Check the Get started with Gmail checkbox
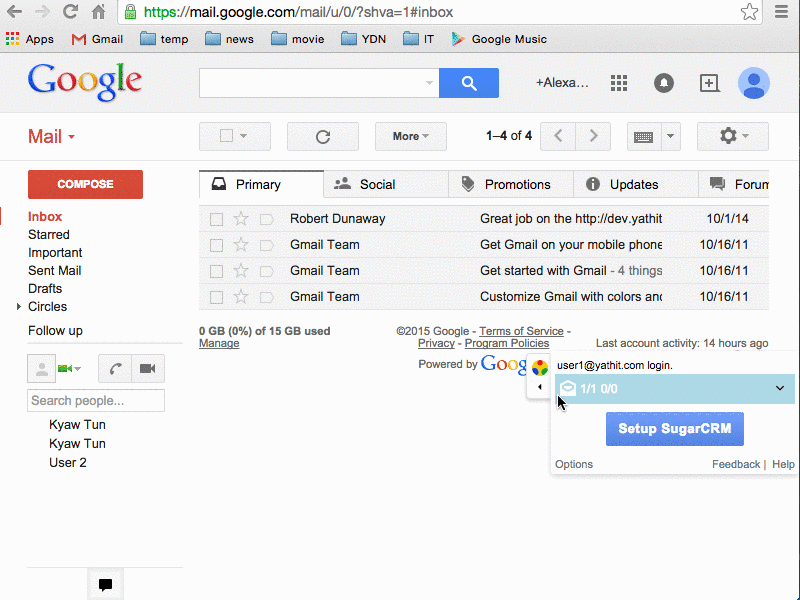 (216, 271)
